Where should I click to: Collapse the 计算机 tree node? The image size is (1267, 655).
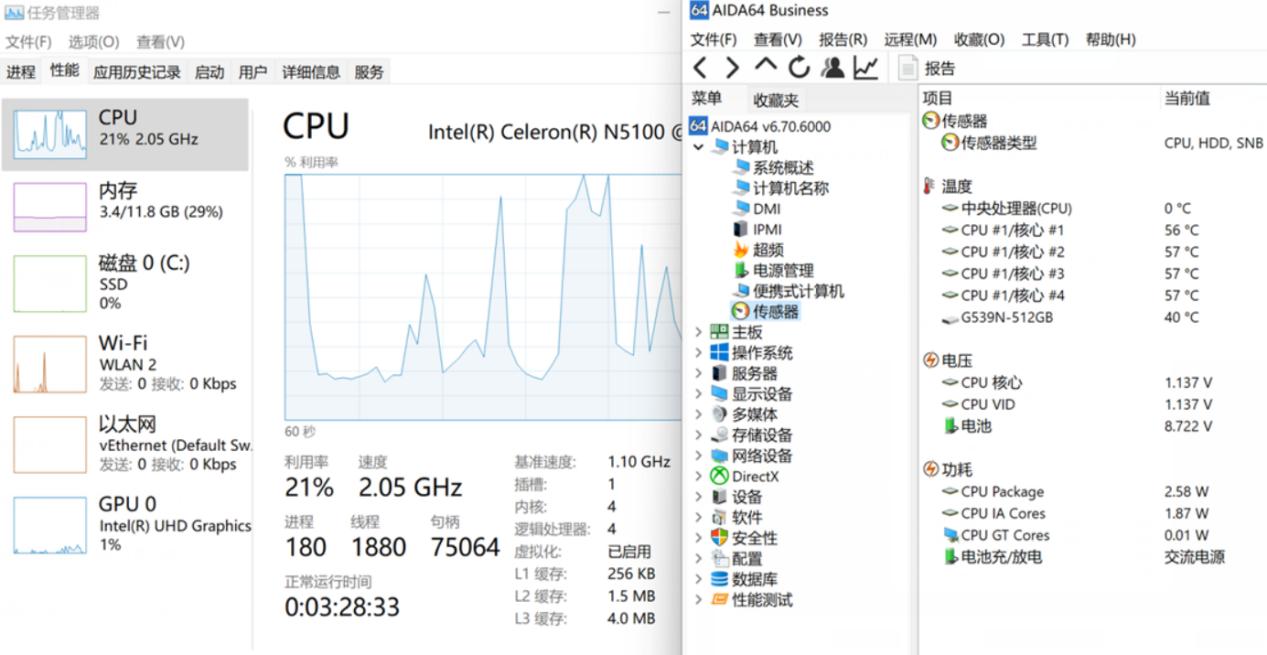pos(698,147)
